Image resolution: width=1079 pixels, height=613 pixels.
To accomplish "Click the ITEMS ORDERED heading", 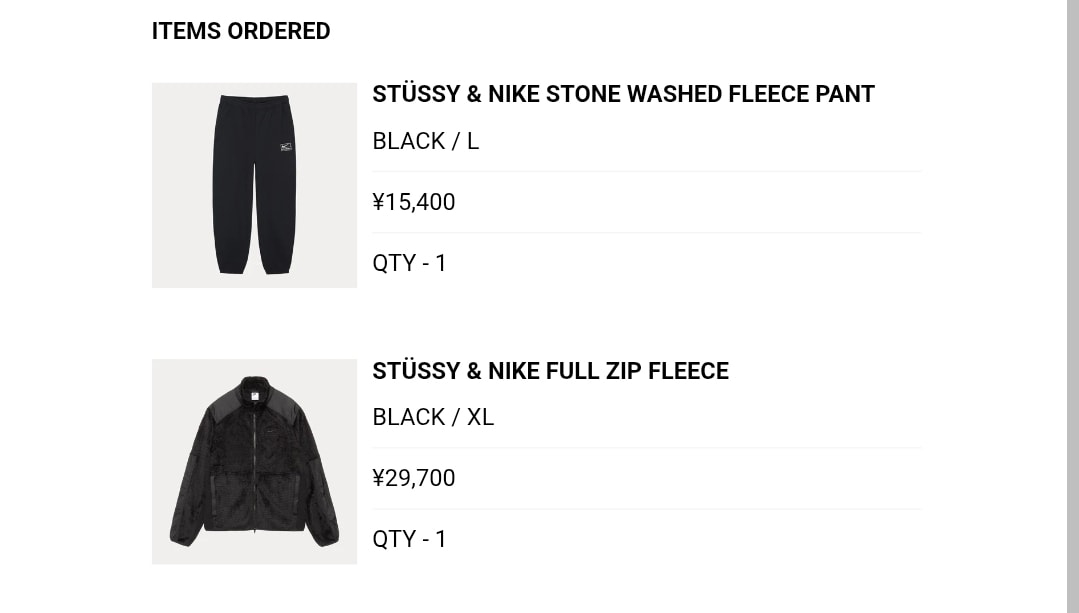I will point(241,31).
